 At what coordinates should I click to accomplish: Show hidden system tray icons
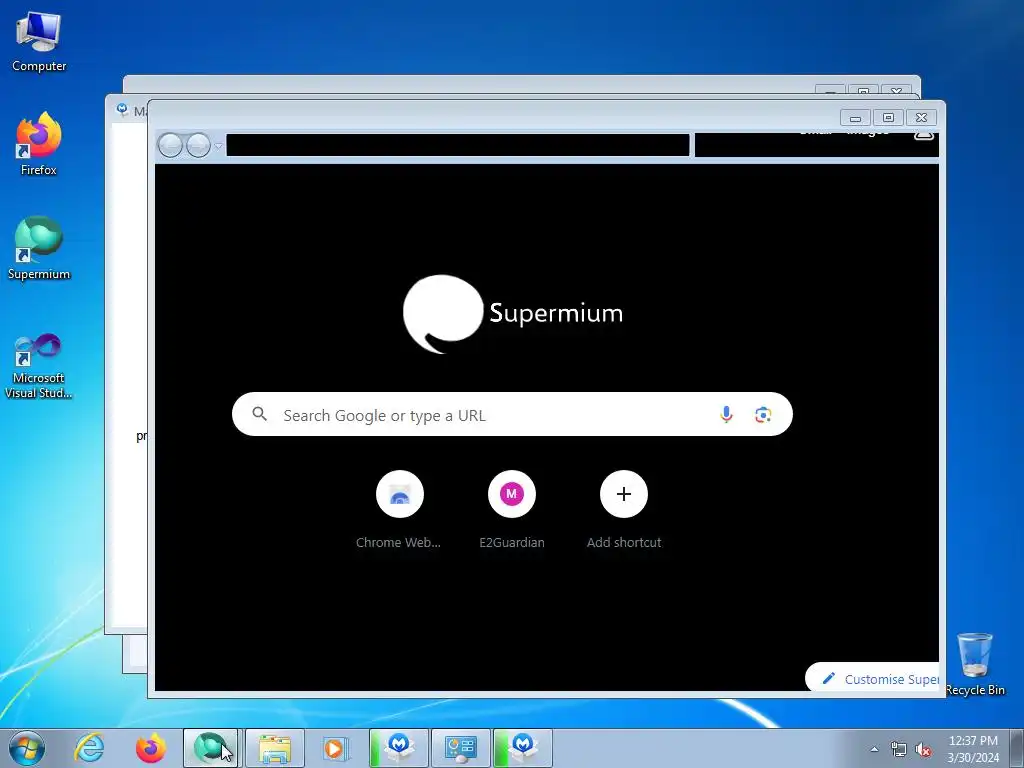pyautogui.click(x=874, y=749)
